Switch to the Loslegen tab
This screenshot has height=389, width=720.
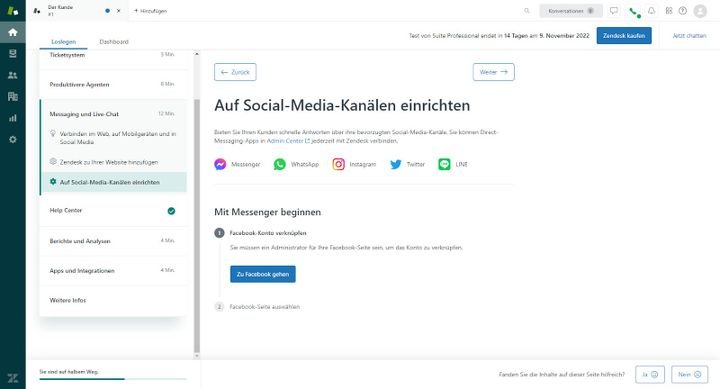(63, 42)
